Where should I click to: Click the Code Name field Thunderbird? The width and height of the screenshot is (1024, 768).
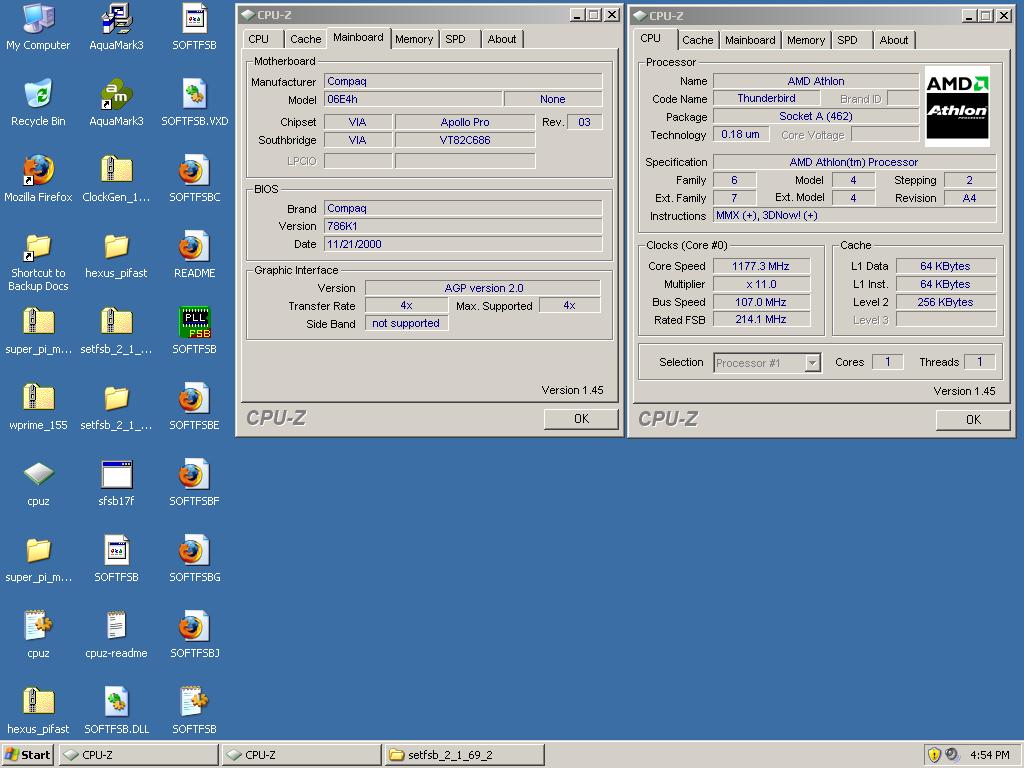pos(767,99)
